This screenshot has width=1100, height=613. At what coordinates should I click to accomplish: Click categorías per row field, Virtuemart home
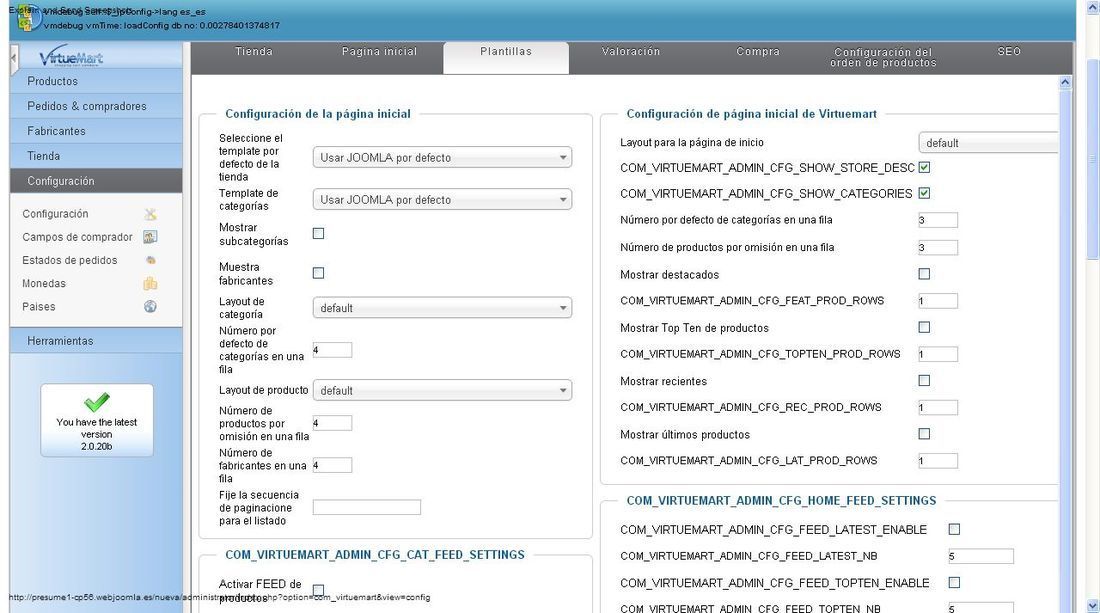938,220
